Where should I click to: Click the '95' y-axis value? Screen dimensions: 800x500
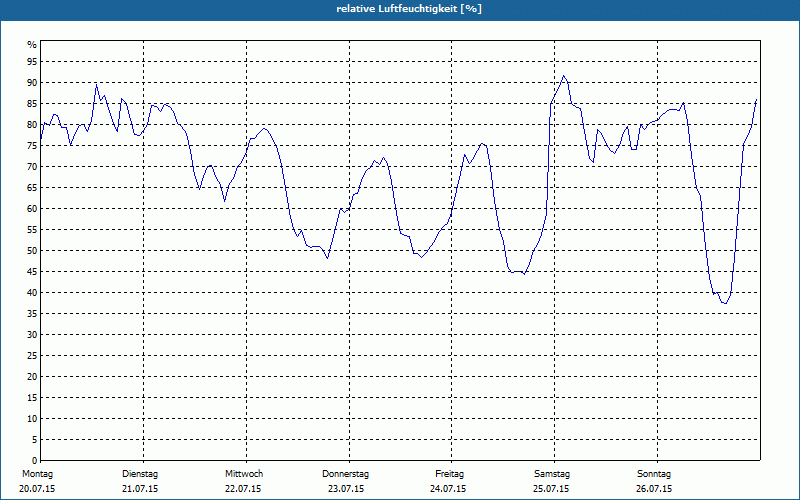coord(32,62)
